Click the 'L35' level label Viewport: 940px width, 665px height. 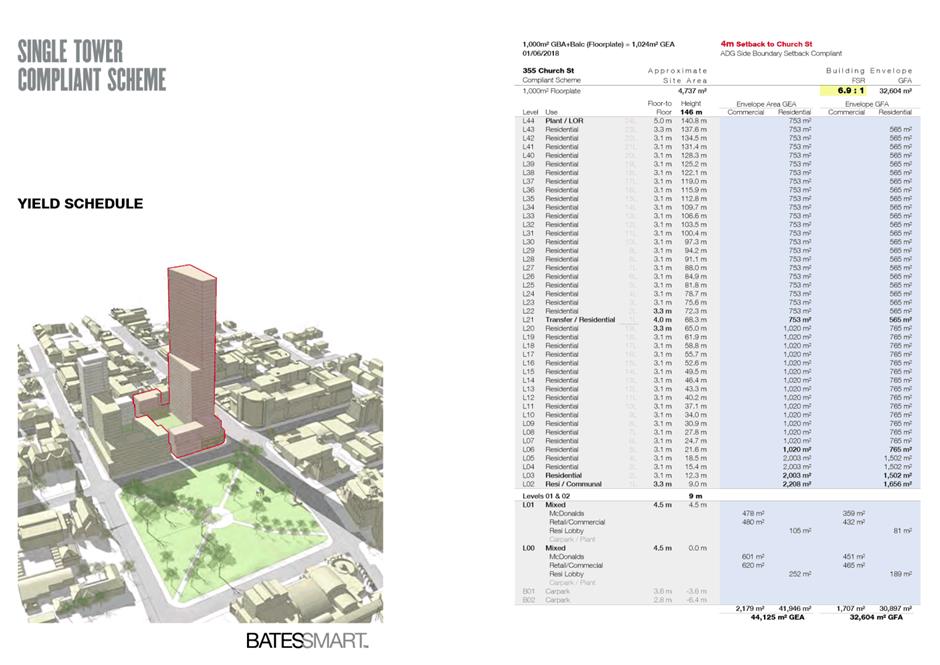528,198
